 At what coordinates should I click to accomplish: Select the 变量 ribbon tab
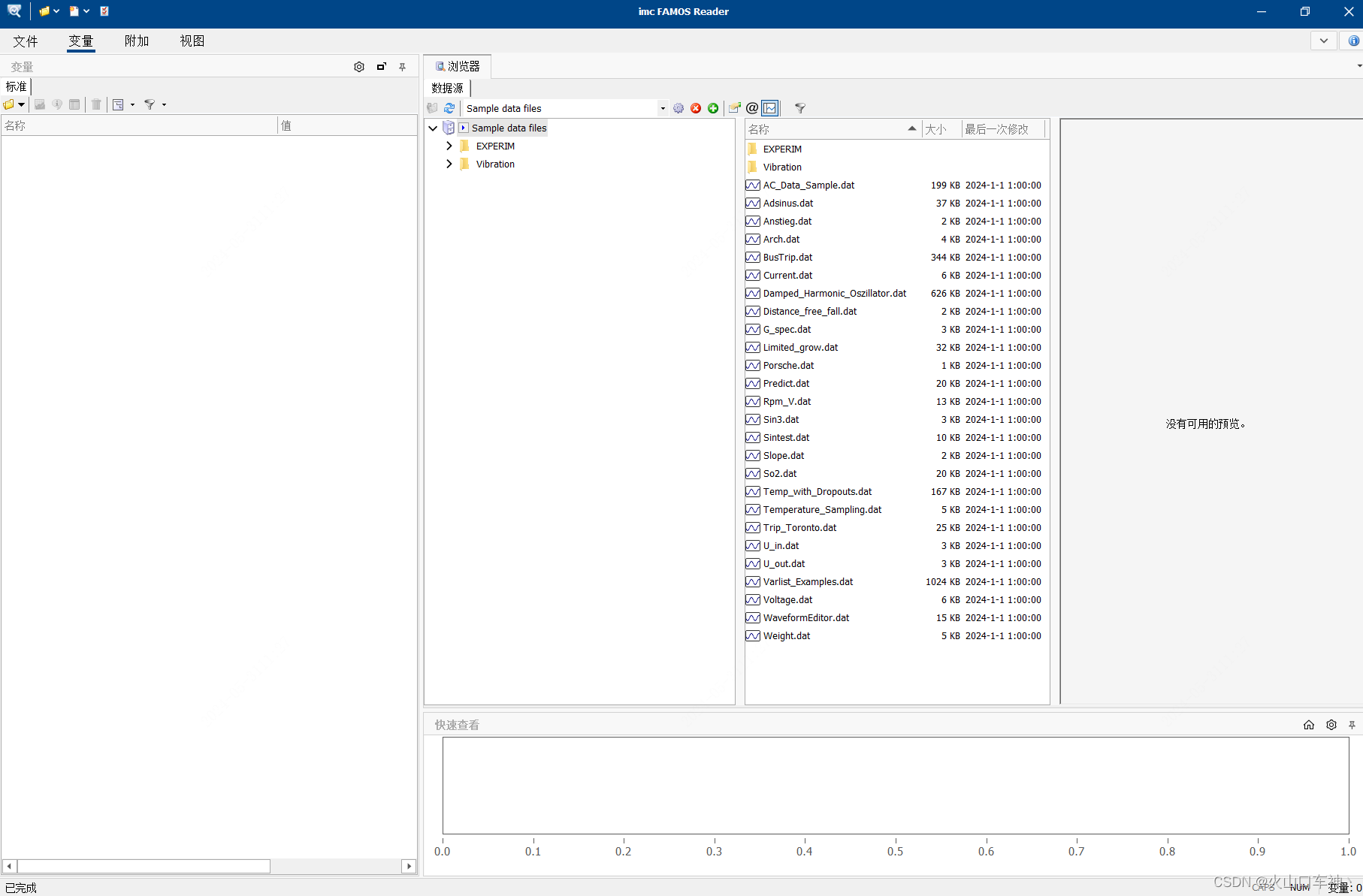tap(81, 41)
